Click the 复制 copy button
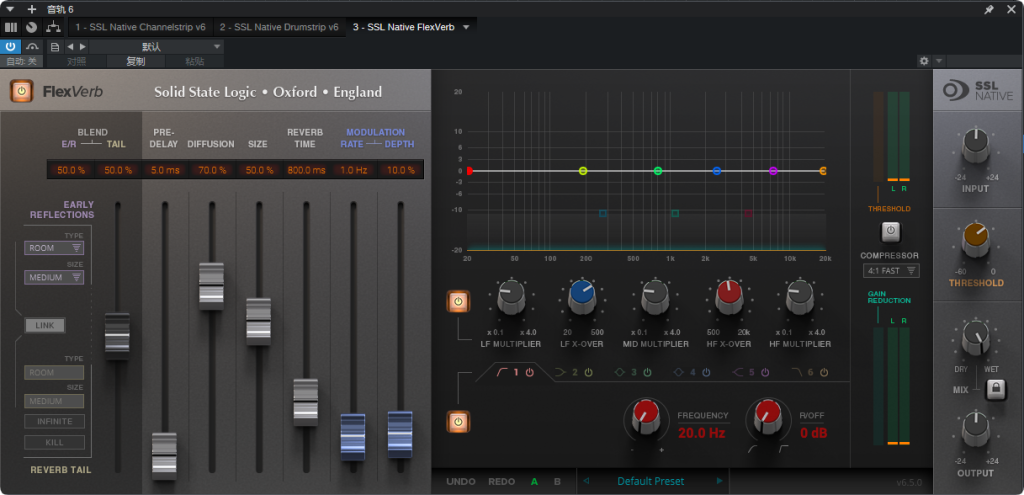Image resolution: width=1024 pixels, height=495 pixels. tap(136, 61)
